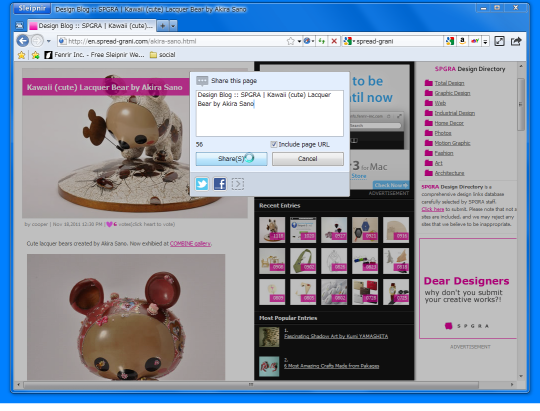
Task: Open a new tab with plus button
Action: click(163, 25)
